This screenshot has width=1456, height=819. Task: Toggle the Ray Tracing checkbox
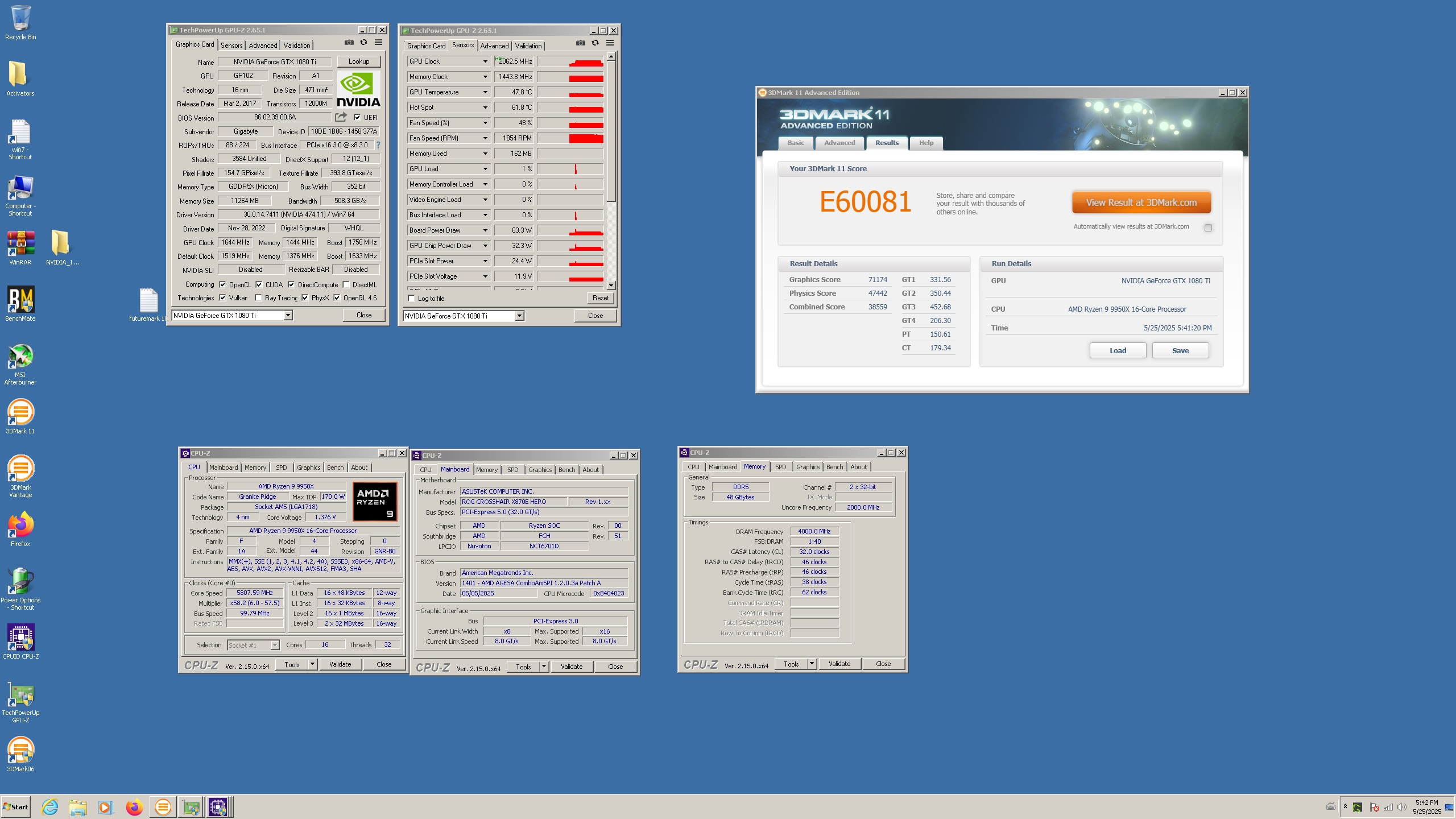click(258, 297)
